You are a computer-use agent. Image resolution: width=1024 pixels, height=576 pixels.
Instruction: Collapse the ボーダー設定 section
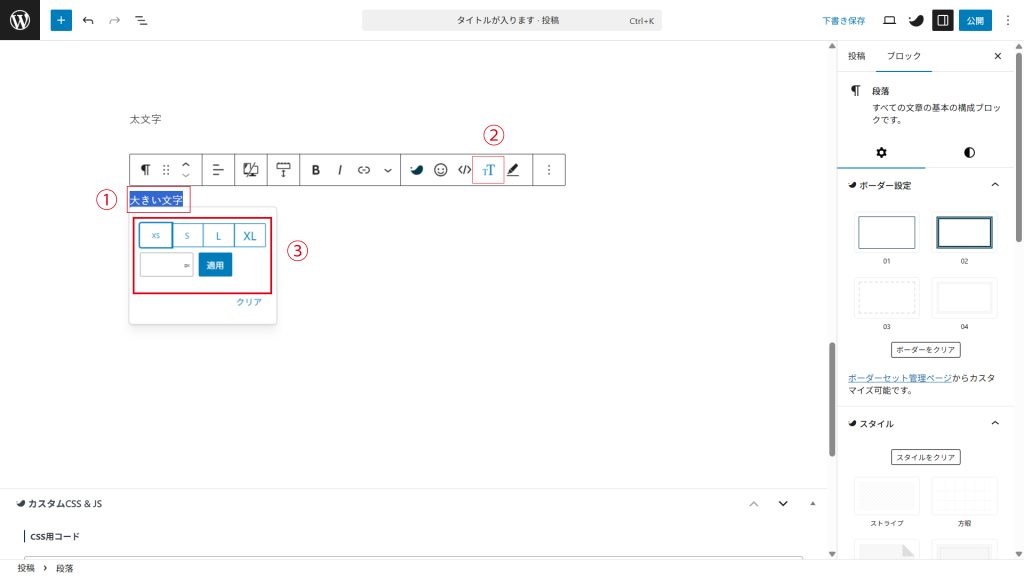994,185
